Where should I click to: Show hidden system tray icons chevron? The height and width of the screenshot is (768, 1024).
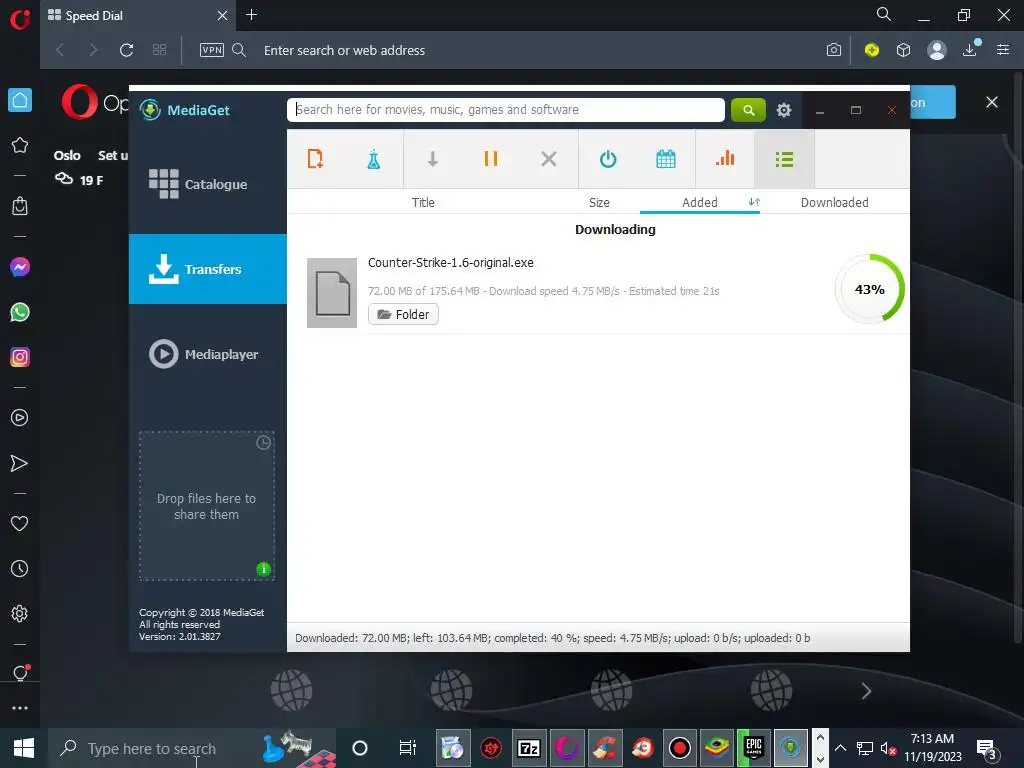pyautogui.click(x=840, y=748)
